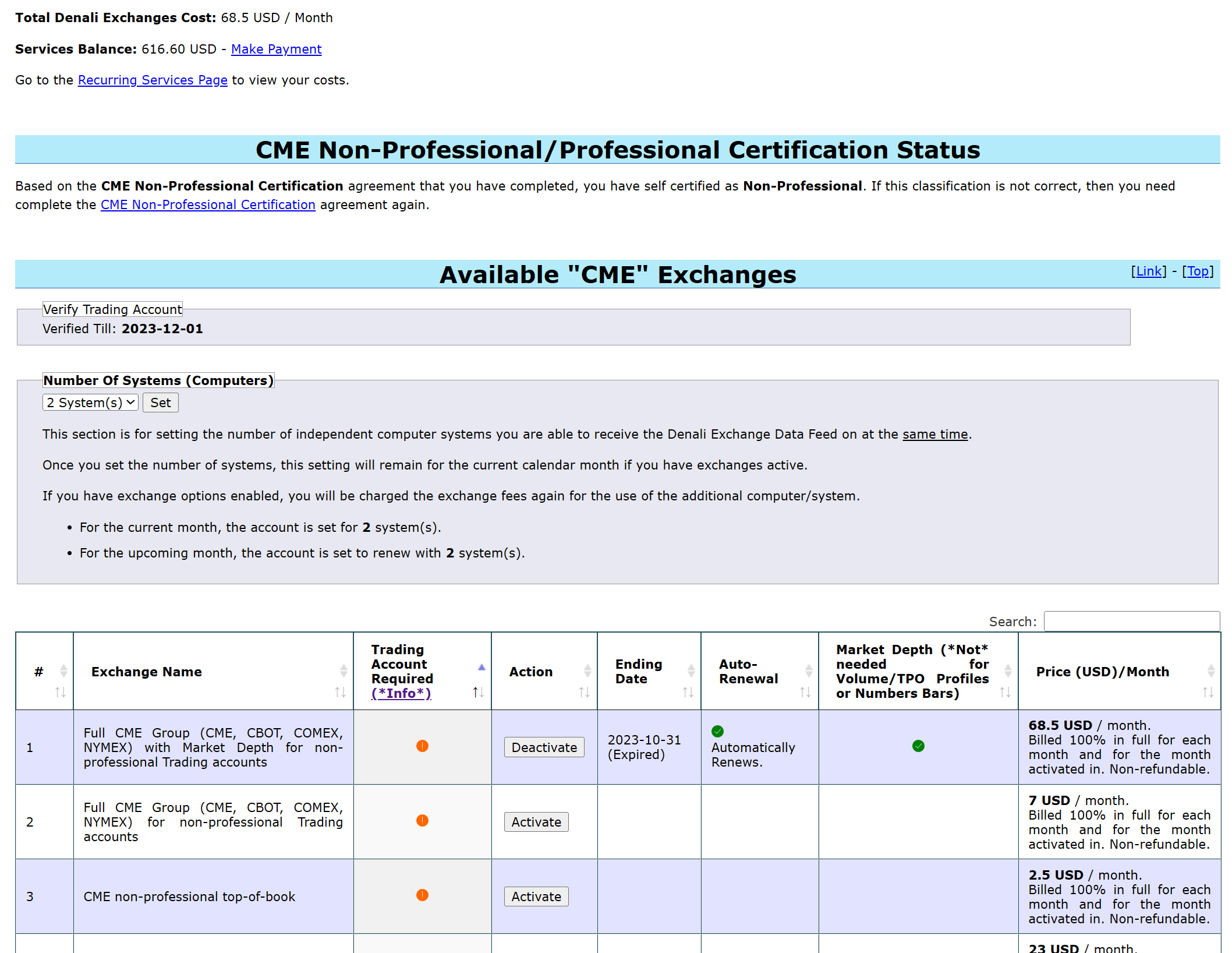This screenshot has height=953, width=1232.
Task: Open the number of systems dropdown
Action: click(90, 403)
